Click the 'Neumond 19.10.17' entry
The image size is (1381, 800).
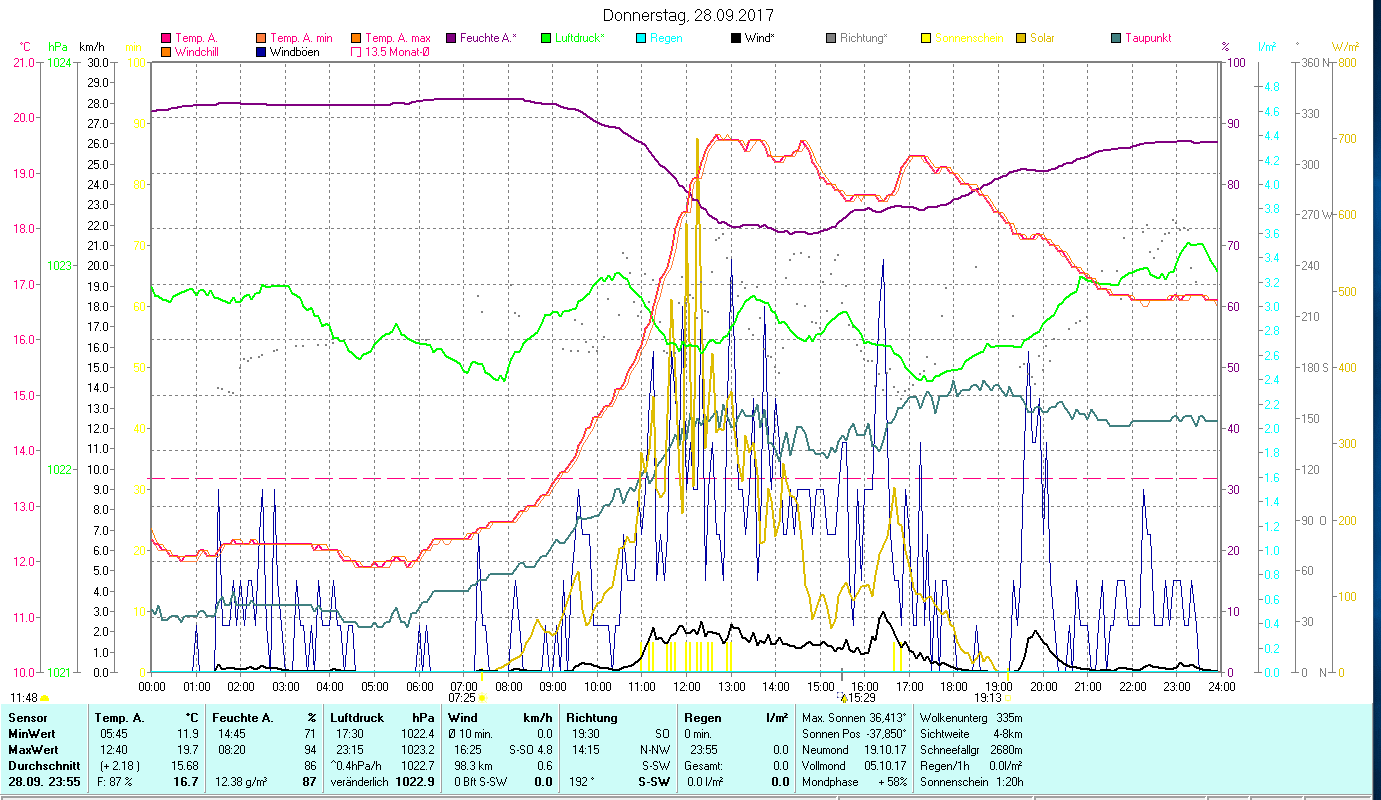pyautogui.click(x=854, y=750)
